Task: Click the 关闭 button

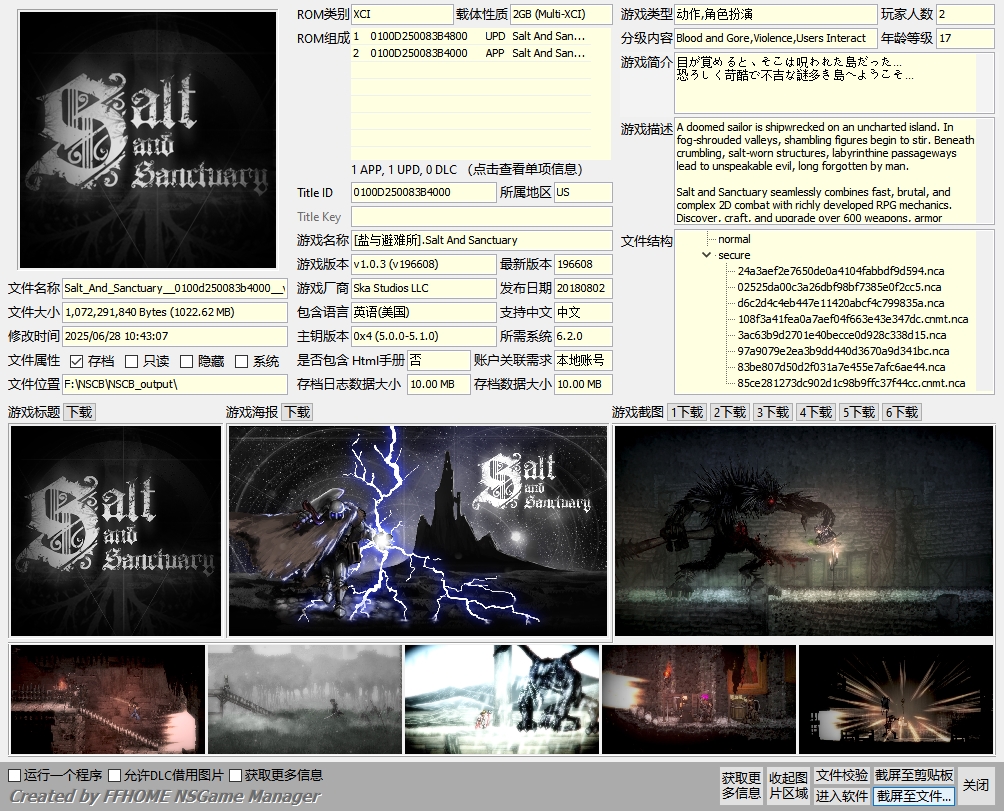Action: tap(975, 785)
